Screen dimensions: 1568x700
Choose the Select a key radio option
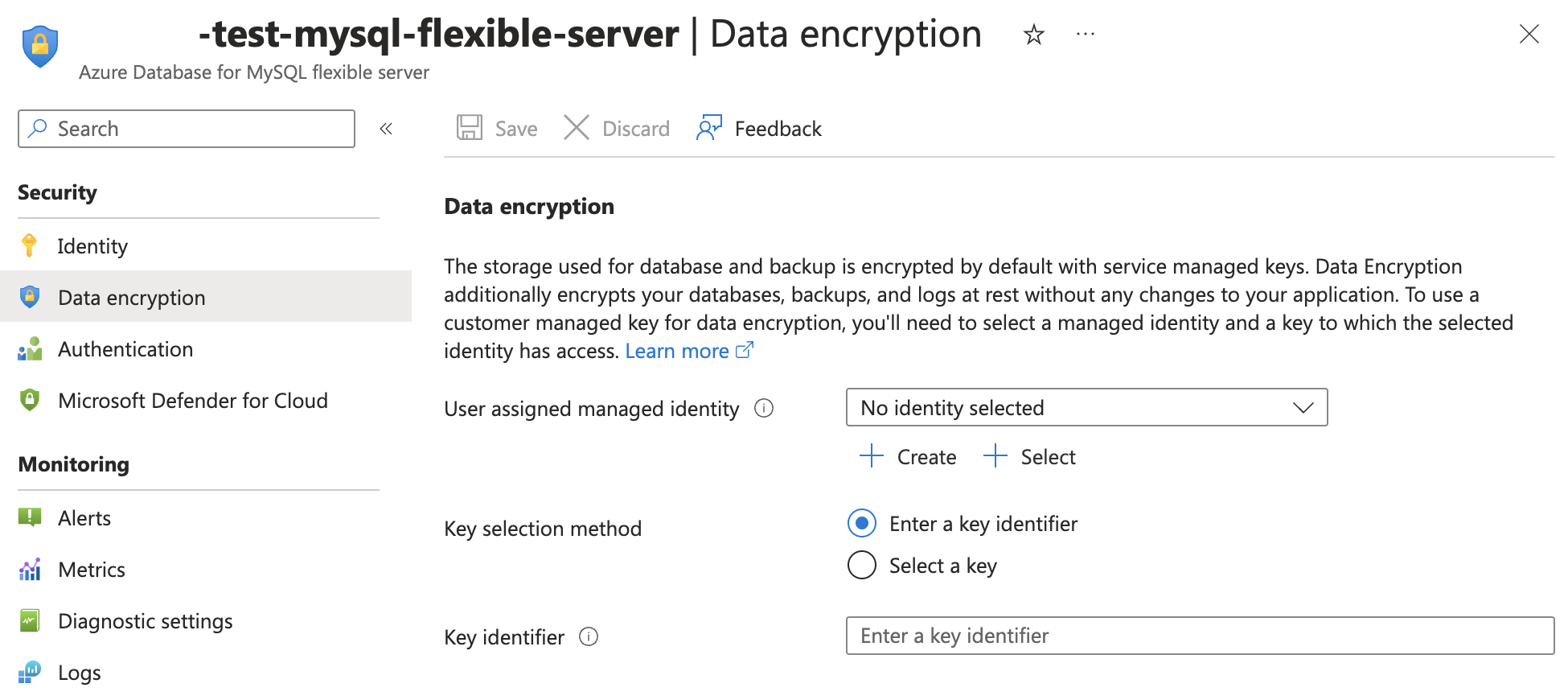[x=862, y=566]
